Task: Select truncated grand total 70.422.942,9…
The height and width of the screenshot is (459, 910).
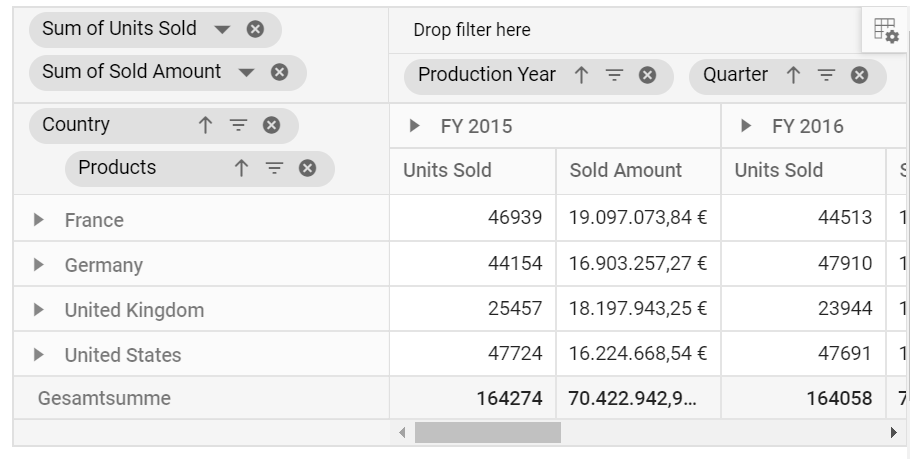Action: tap(638, 398)
